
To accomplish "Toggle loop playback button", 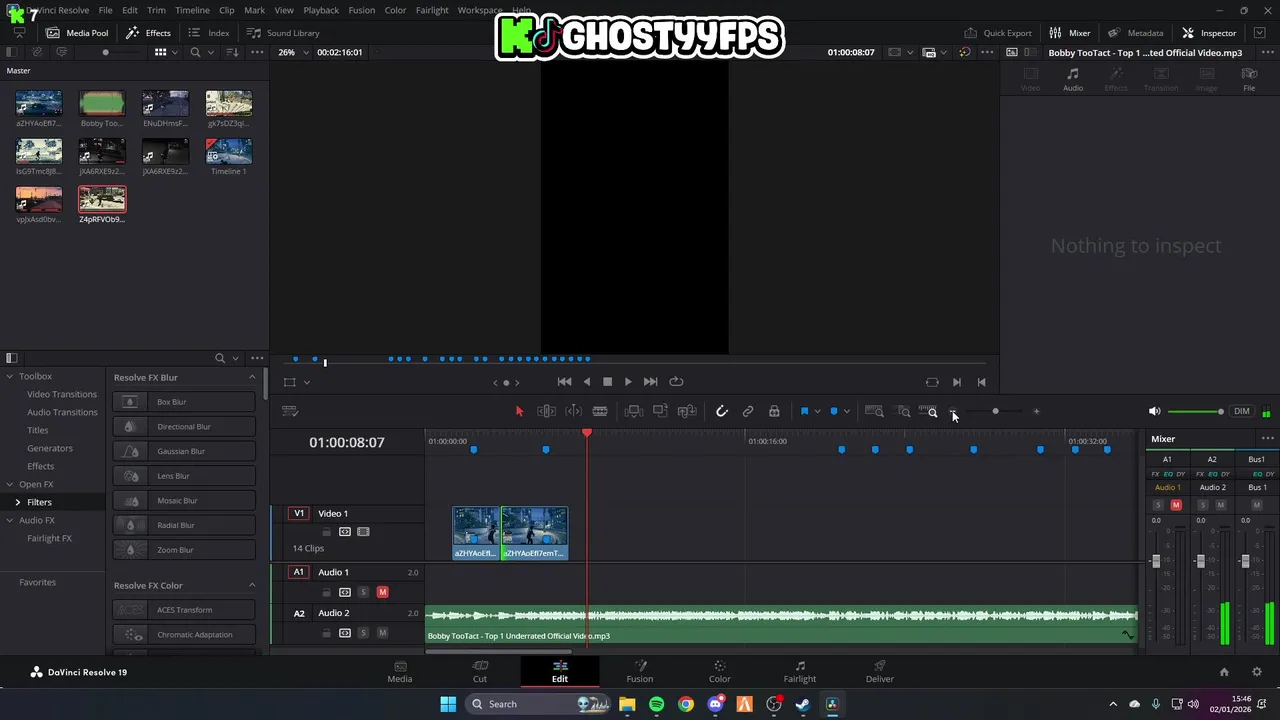I will [x=676, y=381].
